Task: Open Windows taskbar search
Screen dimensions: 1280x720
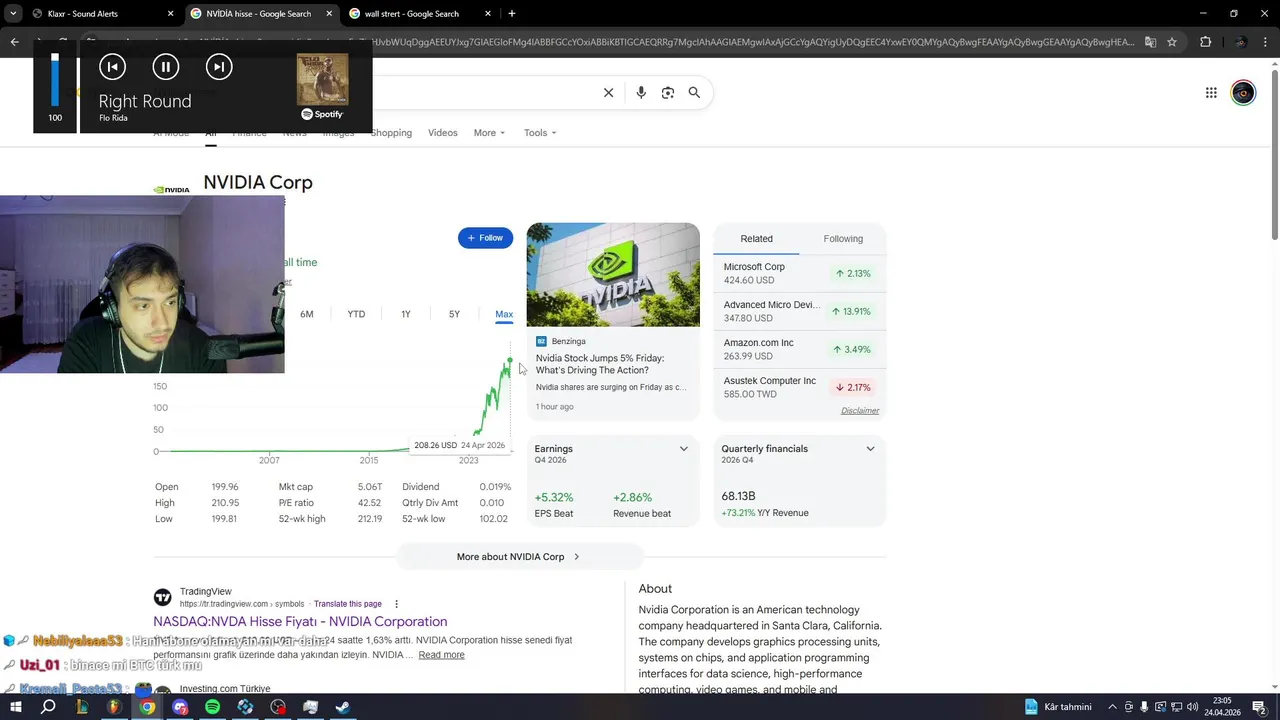Action: pos(48,707)
